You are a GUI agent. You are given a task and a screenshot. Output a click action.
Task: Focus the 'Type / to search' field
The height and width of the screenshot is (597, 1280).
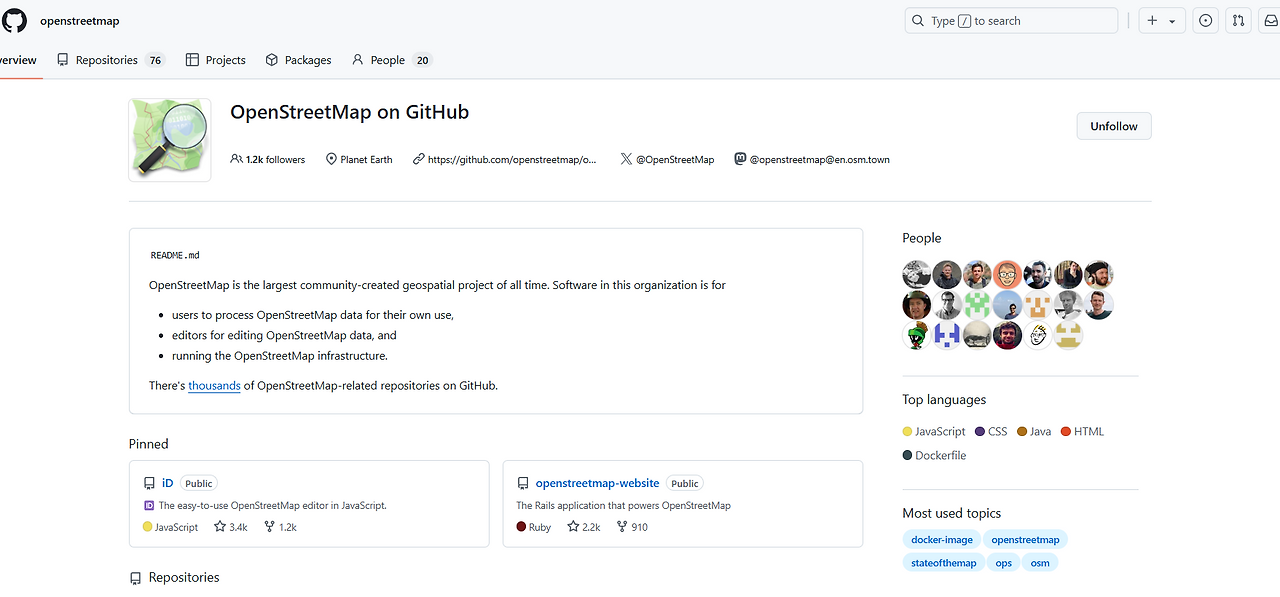[x=1011, y=21]
